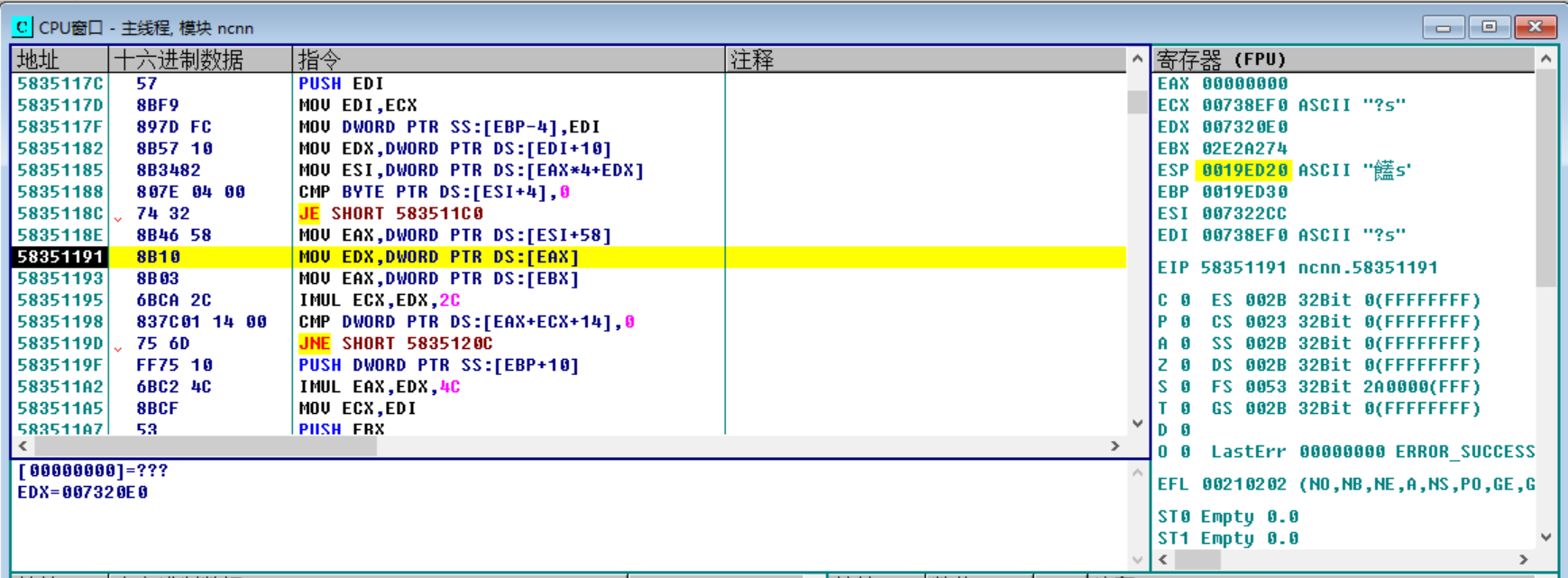This screenshot has width=1568, height=578.
Task: Click the 十六进制数据 column header
Action: pyautogui.click(x=200, y=60)
